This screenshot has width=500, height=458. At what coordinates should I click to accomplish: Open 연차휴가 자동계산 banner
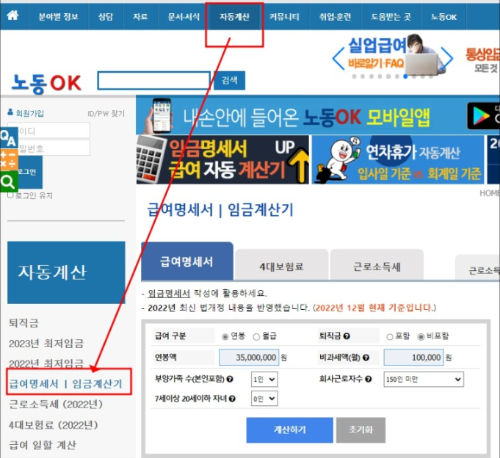398,159
